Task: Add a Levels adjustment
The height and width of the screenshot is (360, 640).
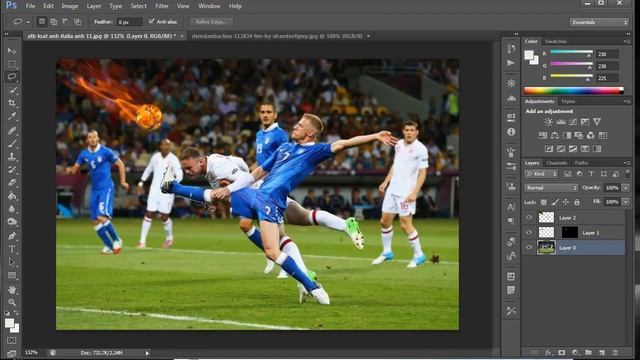Action: click(560, 122)
